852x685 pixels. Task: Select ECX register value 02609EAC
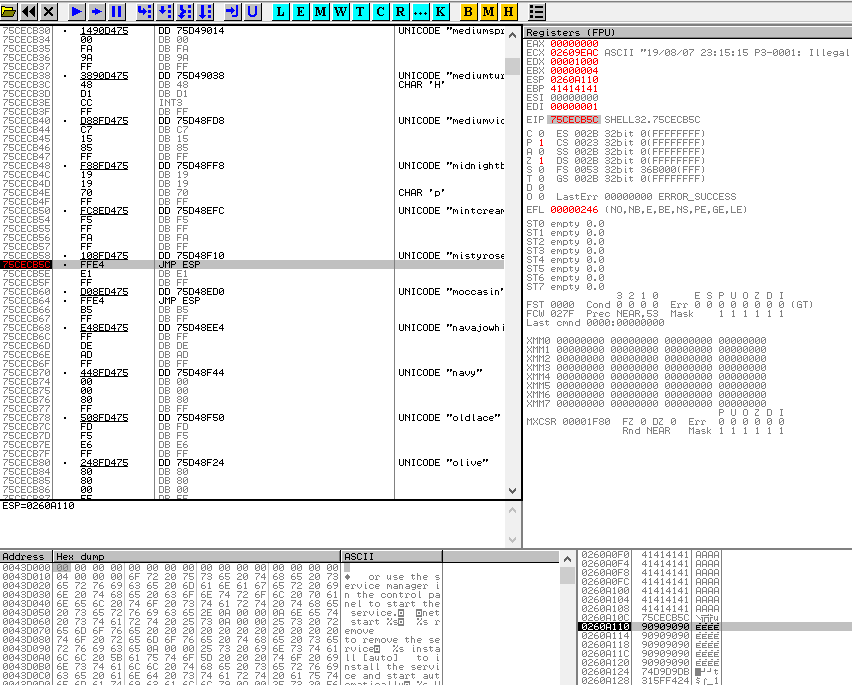tap(574, 53)
